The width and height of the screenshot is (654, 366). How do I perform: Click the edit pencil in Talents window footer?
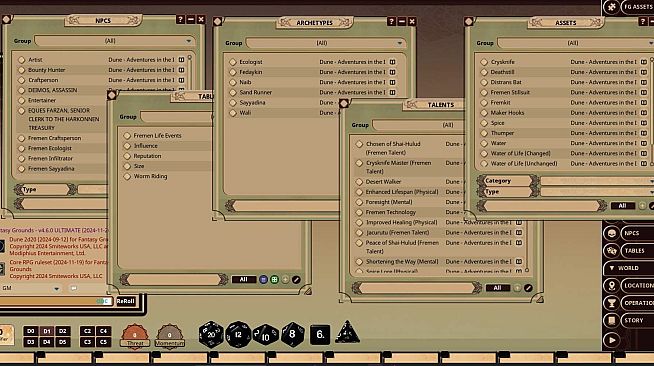tap(528, 288)
